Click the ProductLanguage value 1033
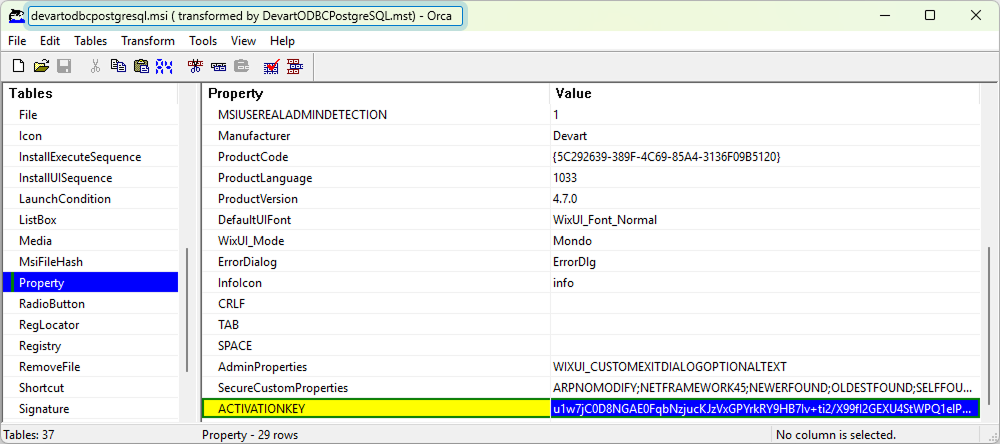1000x444 pixels. [x=765, y=178]
